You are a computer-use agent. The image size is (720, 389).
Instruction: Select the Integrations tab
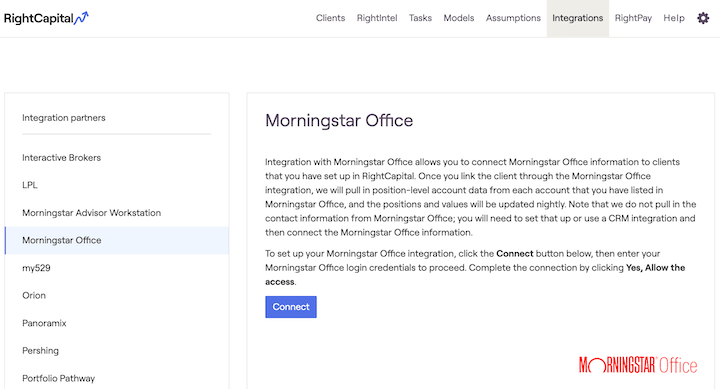click(578, 18)
